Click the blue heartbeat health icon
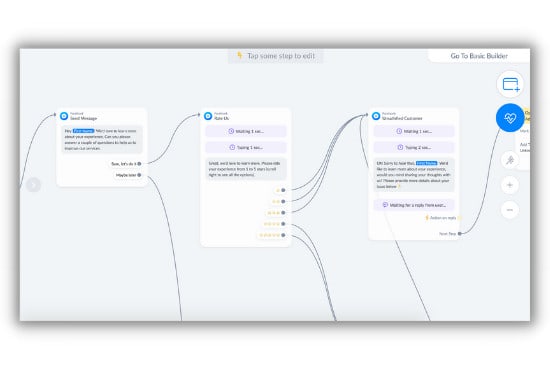This screenshot has width=550, height=370. (510, 118)
